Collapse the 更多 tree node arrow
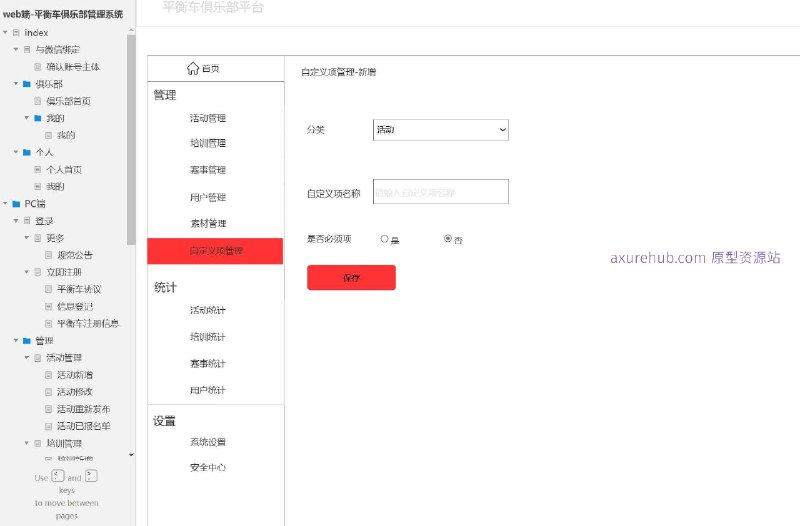800x526 pixels. [x=27, y=238]
